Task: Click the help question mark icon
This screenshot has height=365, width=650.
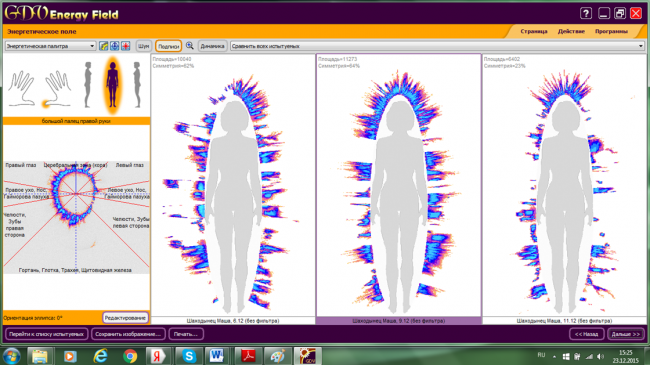Action: (585, 13)
